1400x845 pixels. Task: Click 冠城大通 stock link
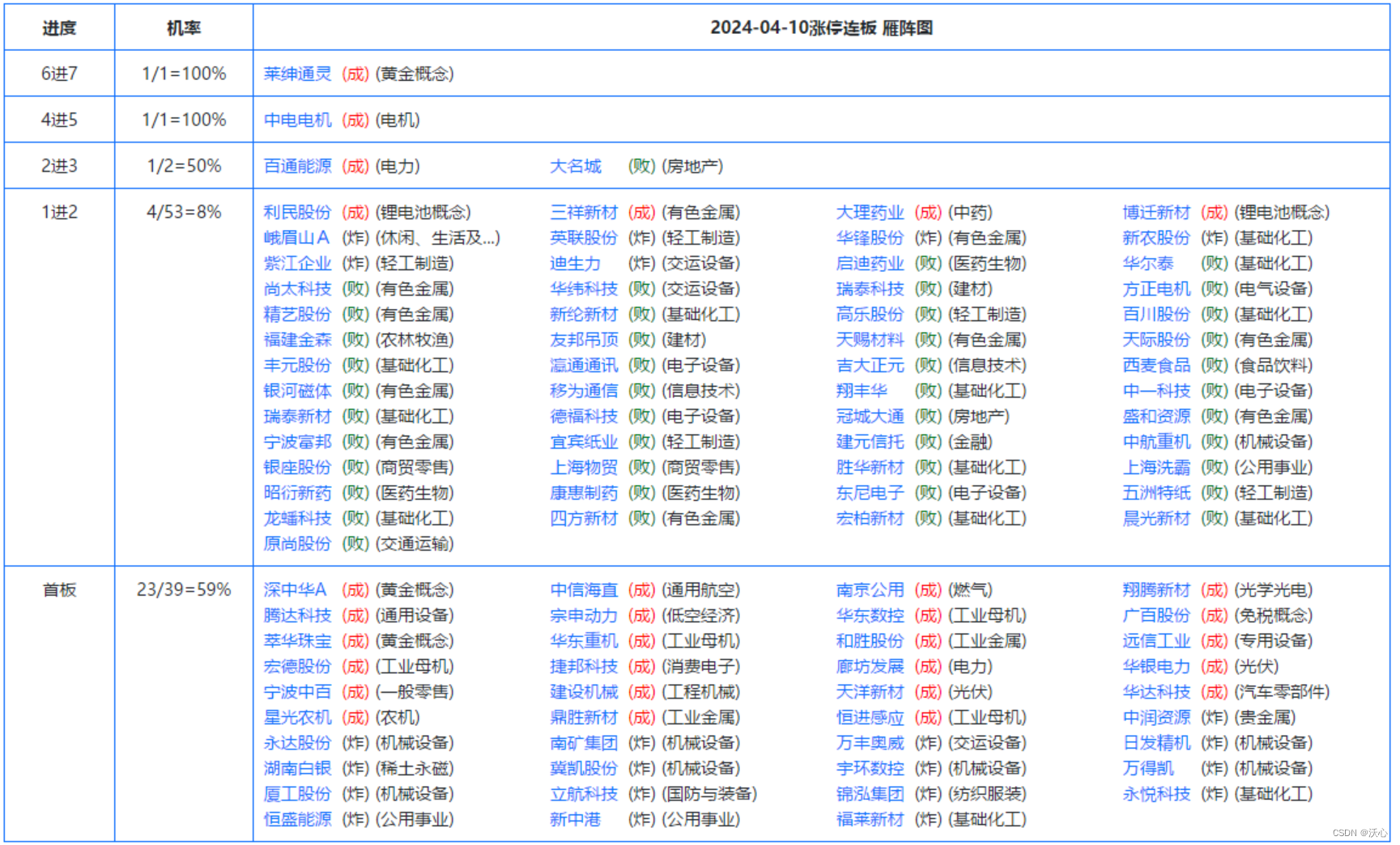[x=870, y=416]
